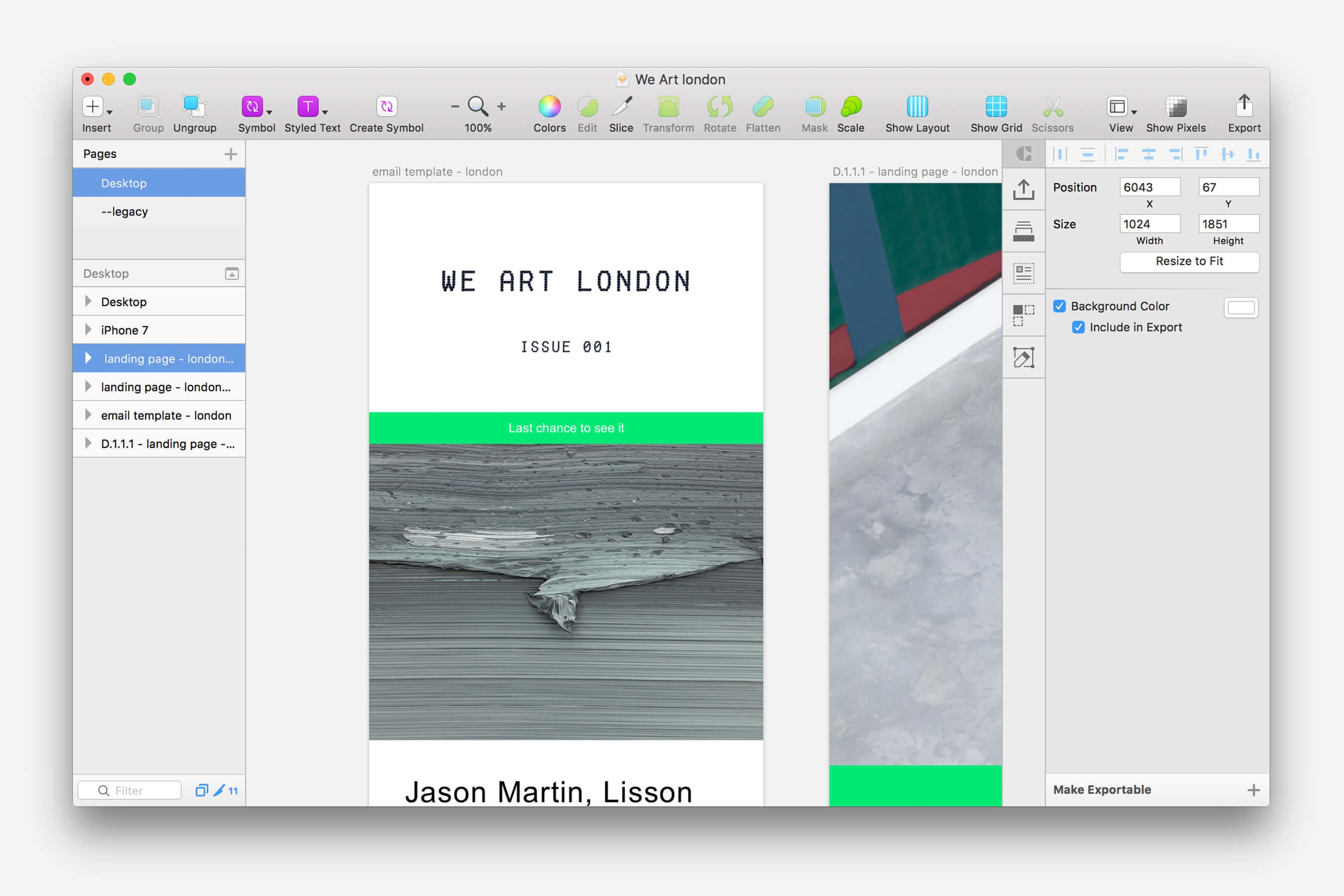This screenshot has height=896, width=1344.
Task: Uncheck Include in Export checkbox
Action: point(1078,328)
